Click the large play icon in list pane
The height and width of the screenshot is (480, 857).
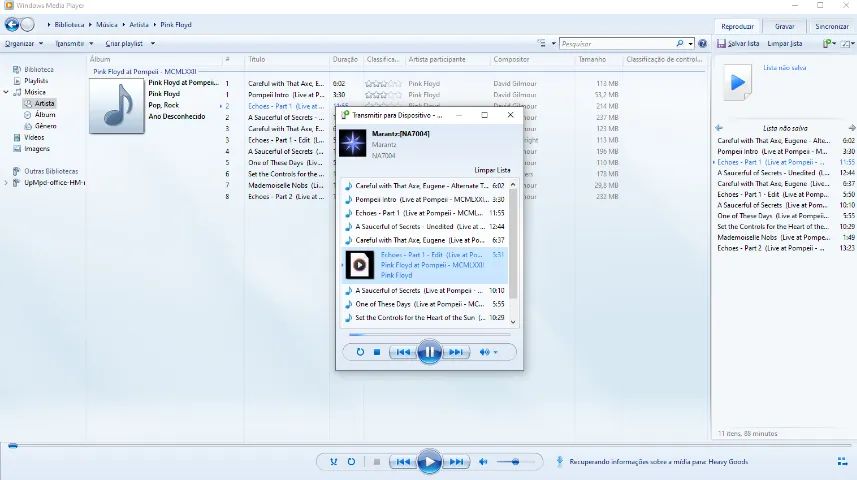[x=738, y=83]
